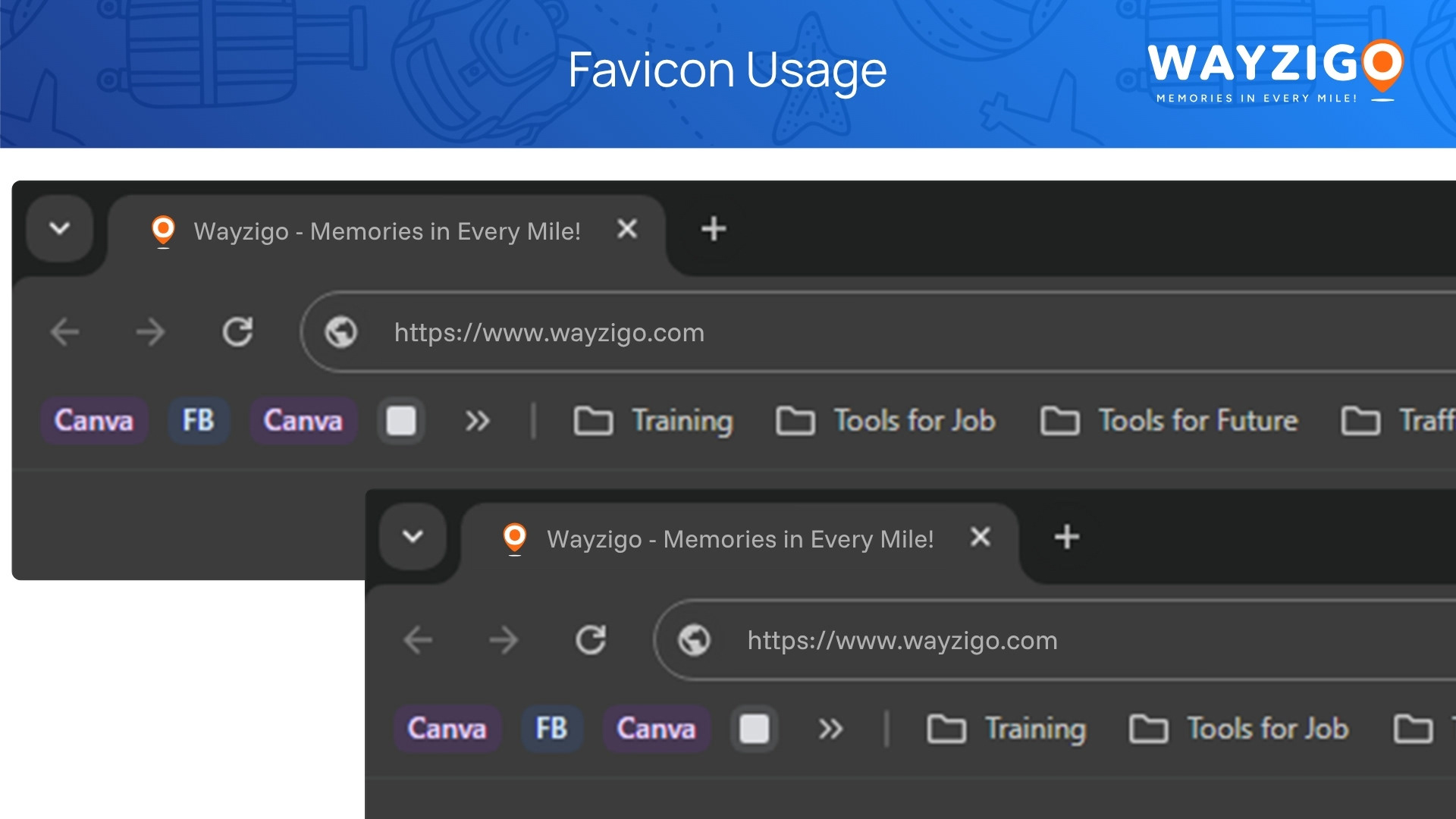Click the globe site-info icon in upper address bar

click(x=340, y=332)
